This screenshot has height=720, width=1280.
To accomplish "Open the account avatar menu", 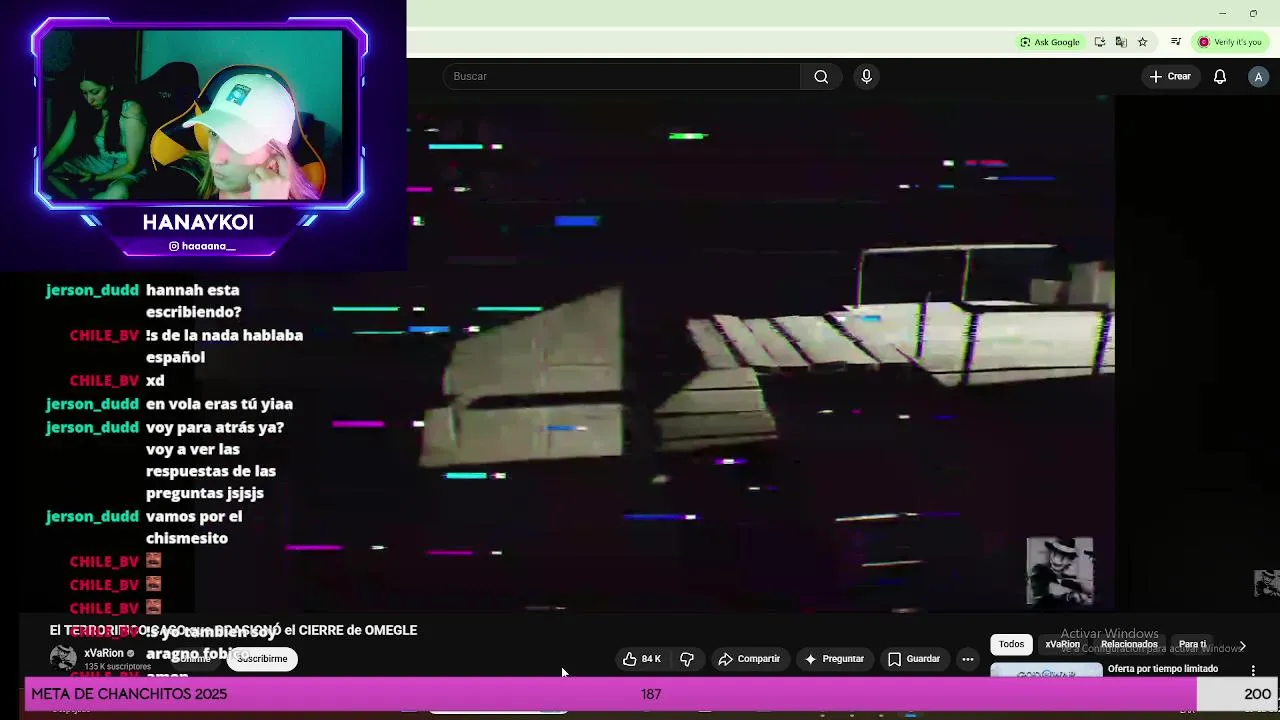I will pyautogui.click(x=1258, y=77).
